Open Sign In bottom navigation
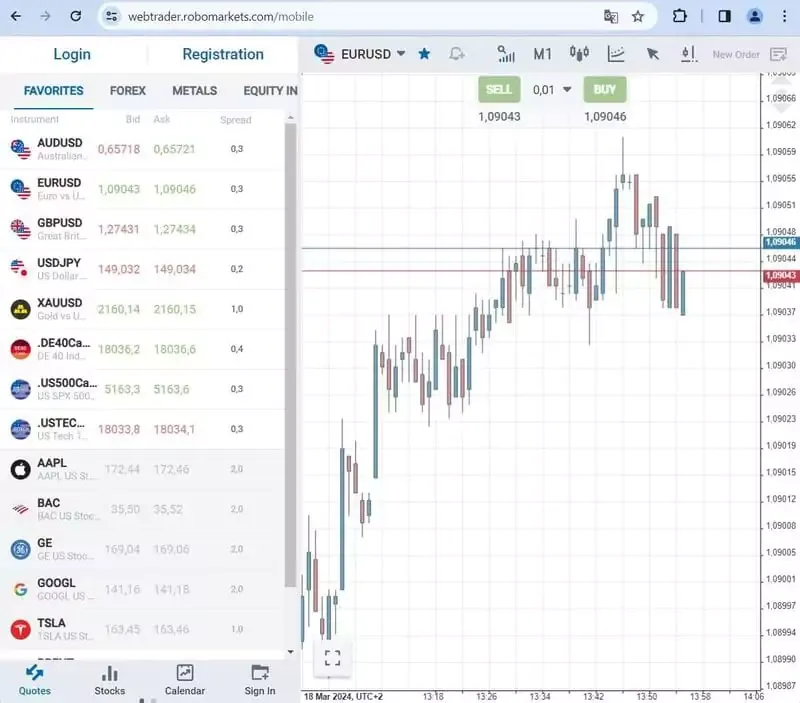800x703 pixels. [x=260, y=680]
